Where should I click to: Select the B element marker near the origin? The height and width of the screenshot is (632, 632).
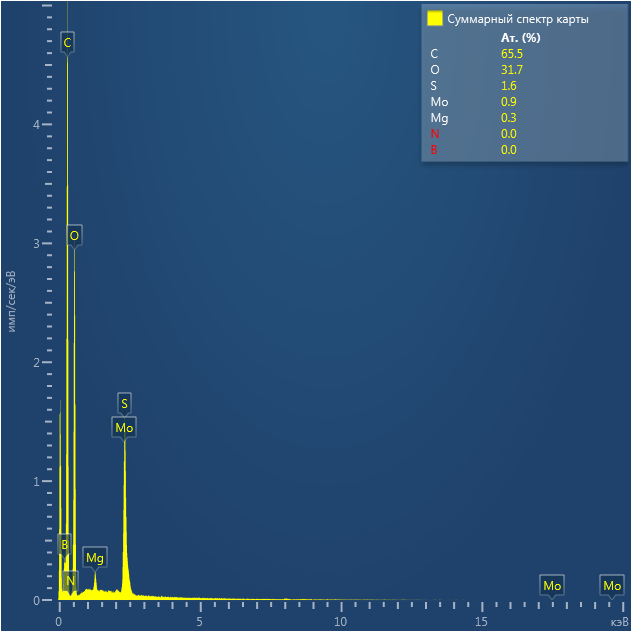click(x=65, y=544)
